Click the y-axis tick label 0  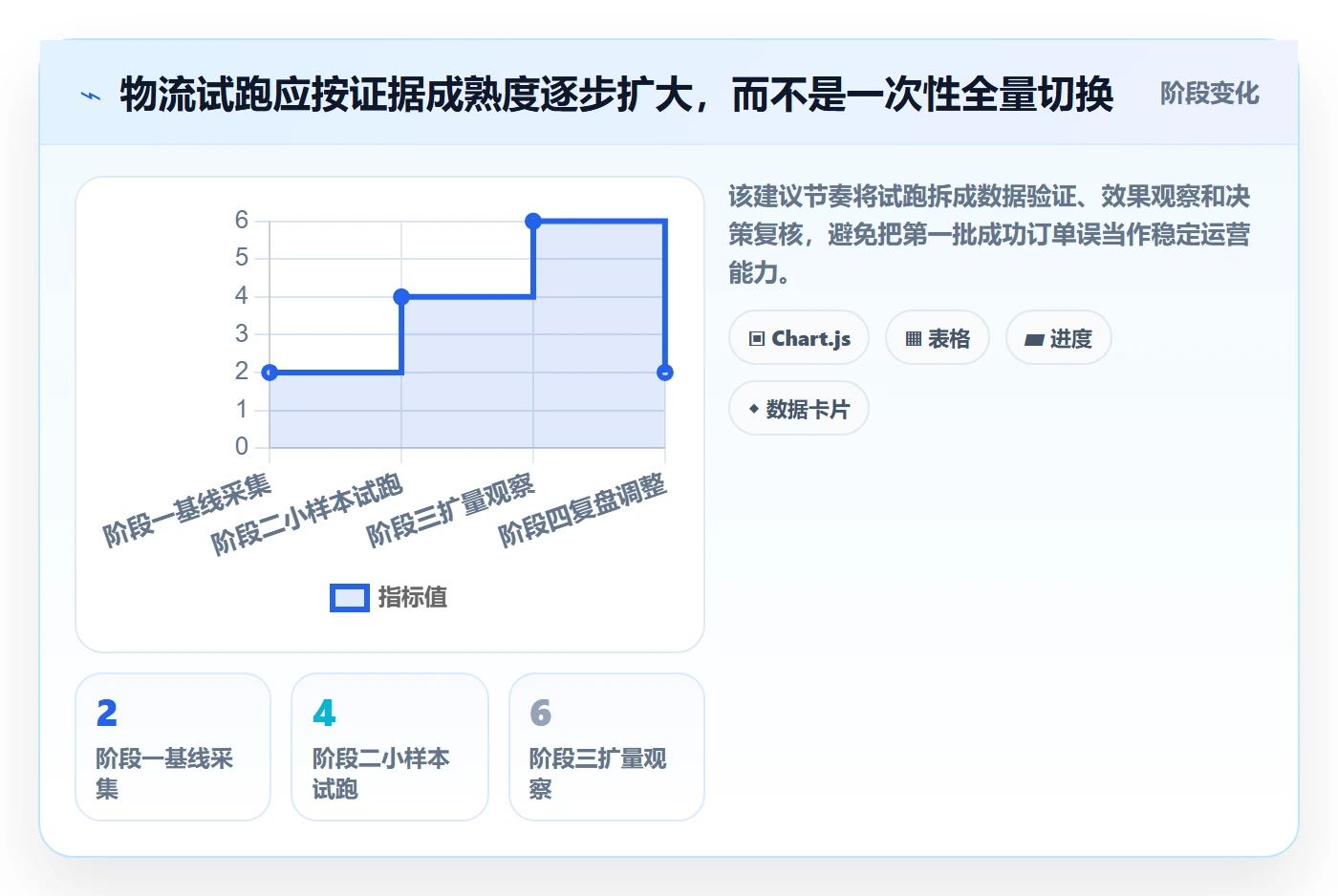tap(242, 447)
